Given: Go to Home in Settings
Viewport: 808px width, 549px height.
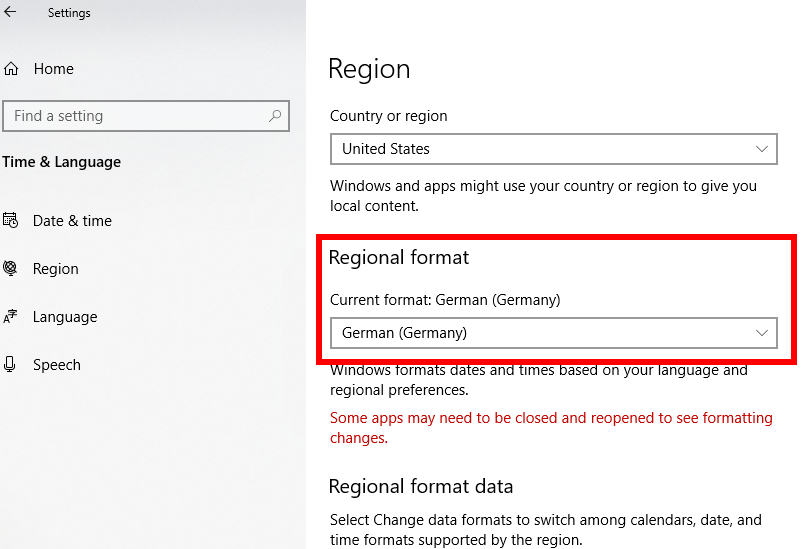Looking at the screenshot, I should pos(54,69).
